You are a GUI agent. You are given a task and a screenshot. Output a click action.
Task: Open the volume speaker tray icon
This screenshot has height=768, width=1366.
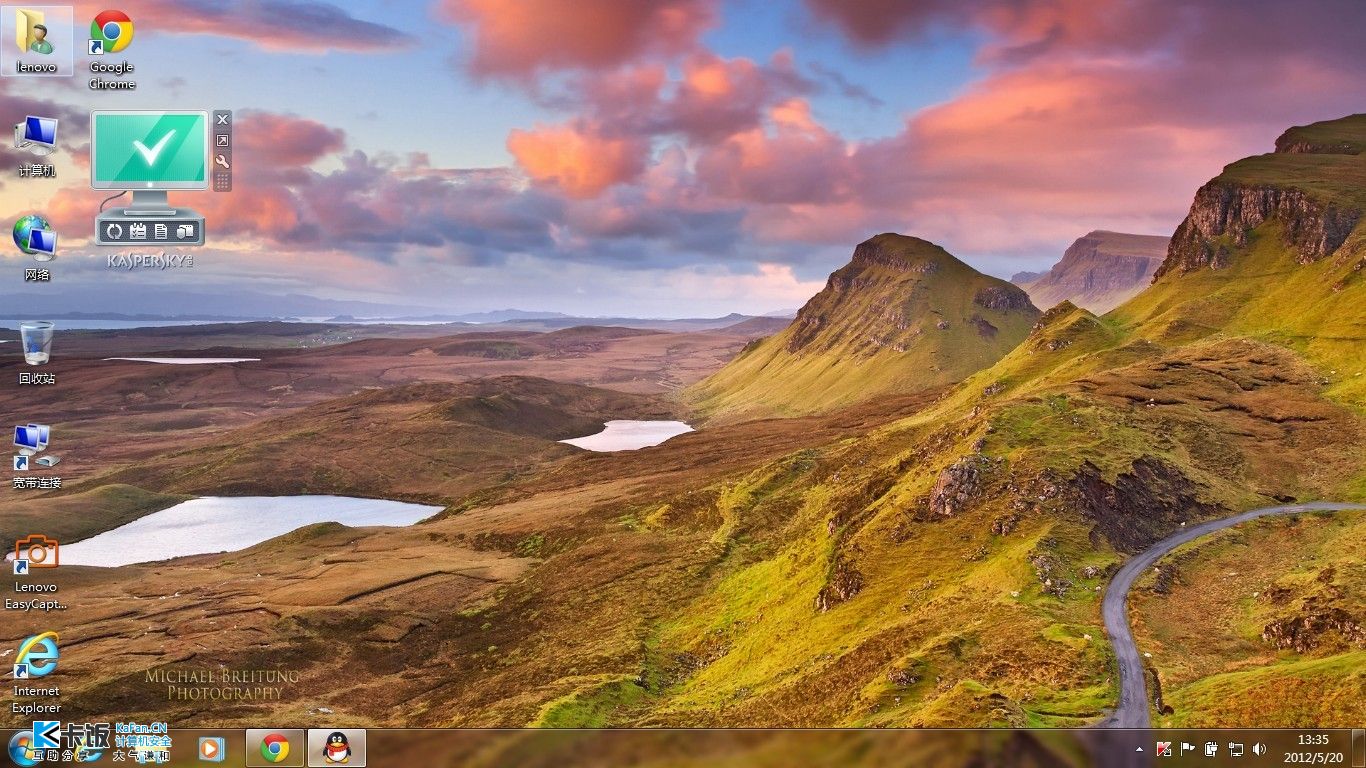tap(1260, 749)
